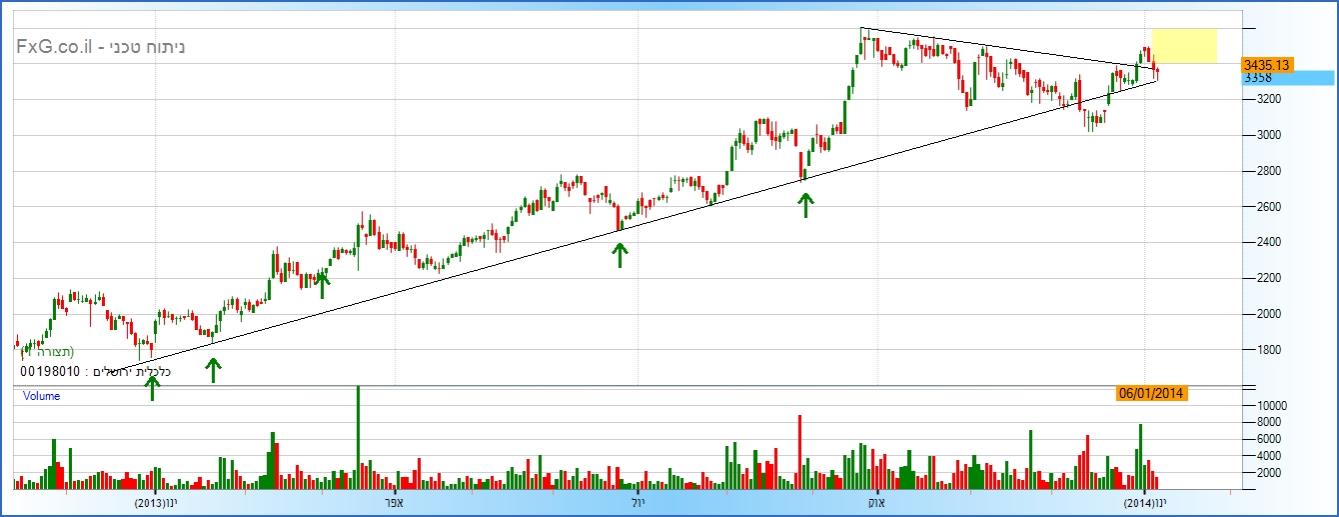Select the orange 06/01/2014 date label
Image resolution: width=1339 pixels, height=517 pixels.
pyautogui.click(x=1151, y=394)
